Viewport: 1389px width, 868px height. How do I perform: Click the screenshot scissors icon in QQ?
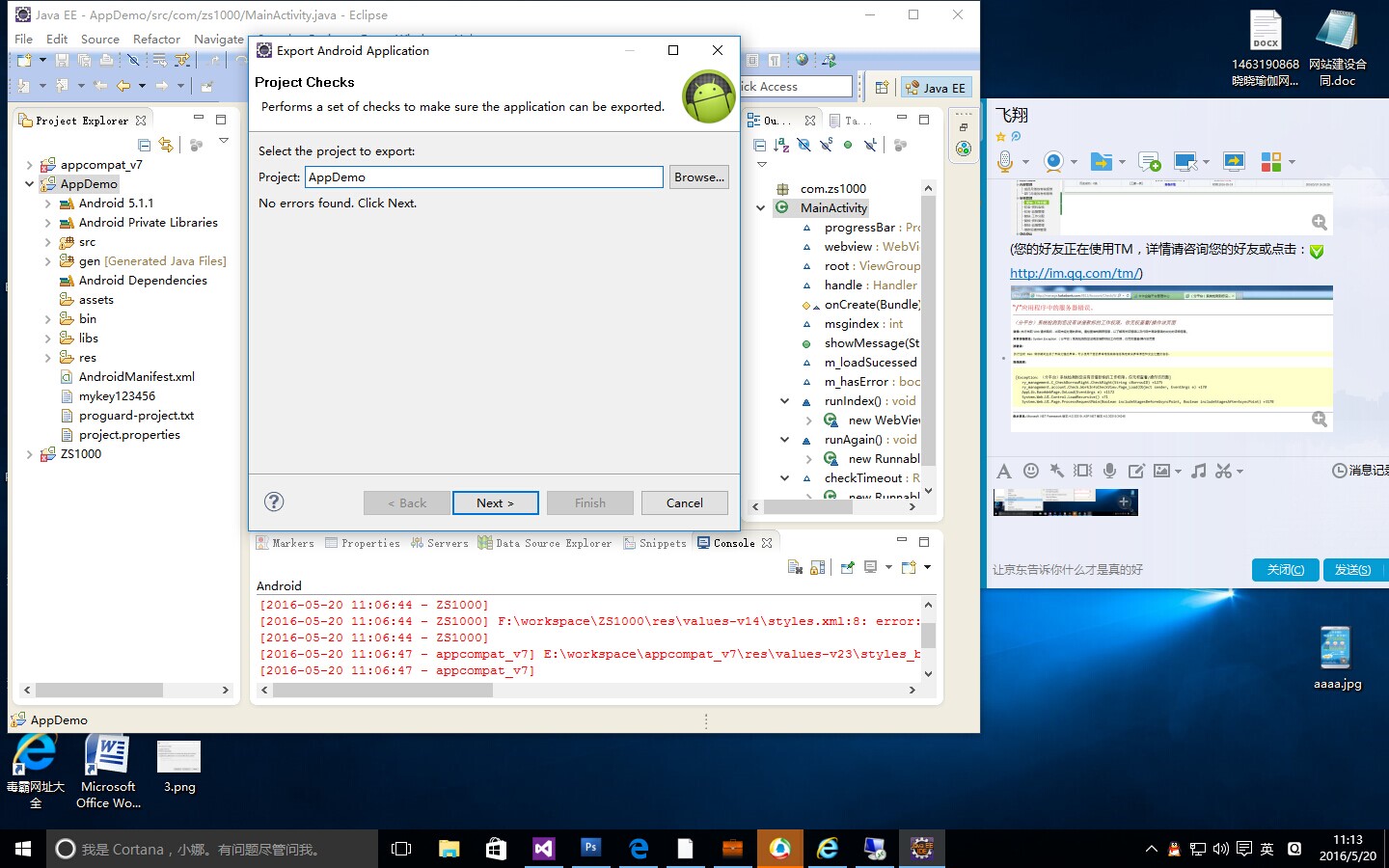pos(1223,471)
